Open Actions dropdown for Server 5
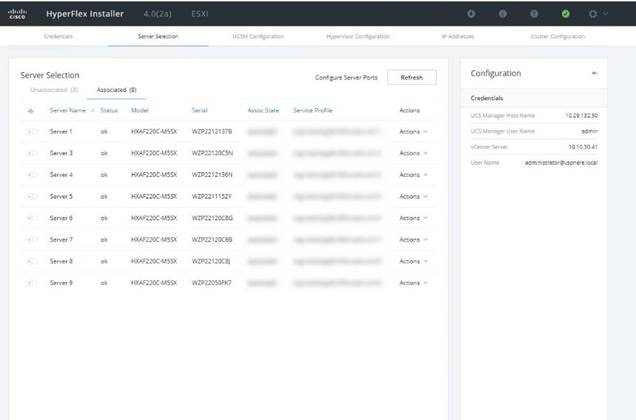The width and height of the screenshot is (636, 420). point(413,196)
